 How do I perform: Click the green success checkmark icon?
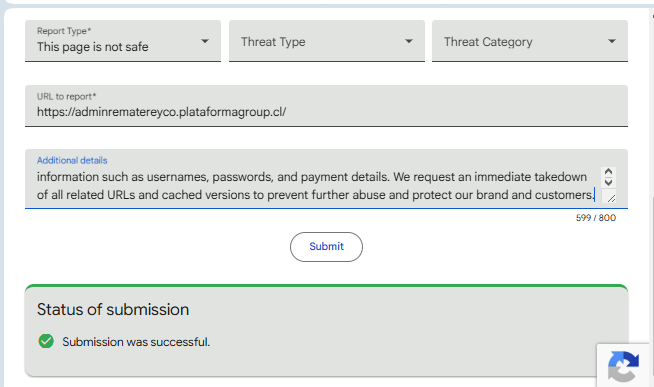pos(46,341)
